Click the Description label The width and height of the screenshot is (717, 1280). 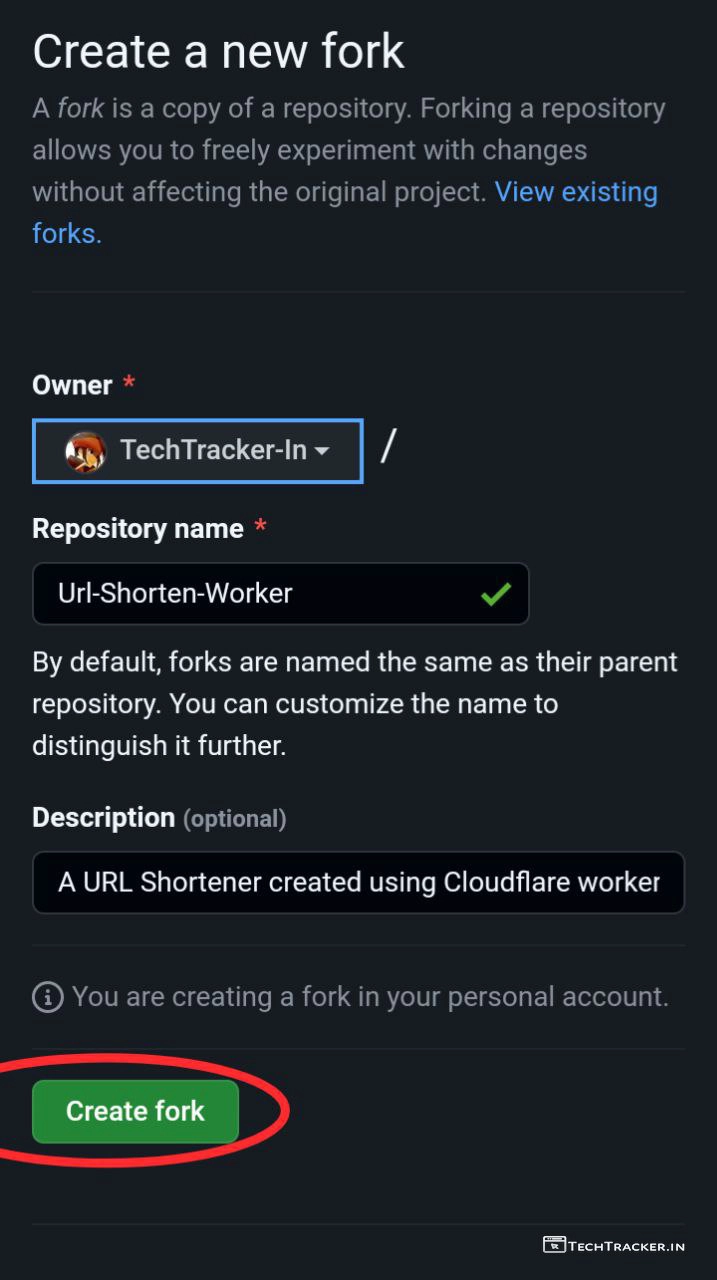point(103,818)
